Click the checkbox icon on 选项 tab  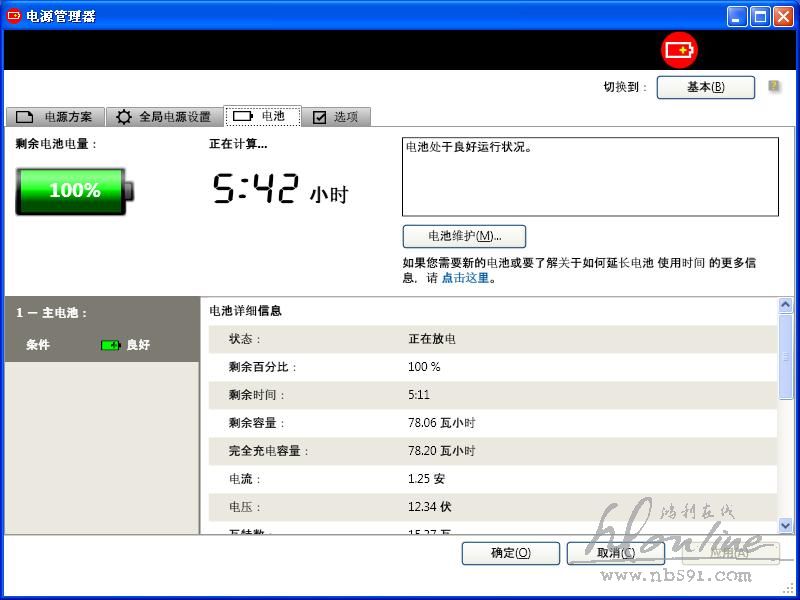click(320, 117)
